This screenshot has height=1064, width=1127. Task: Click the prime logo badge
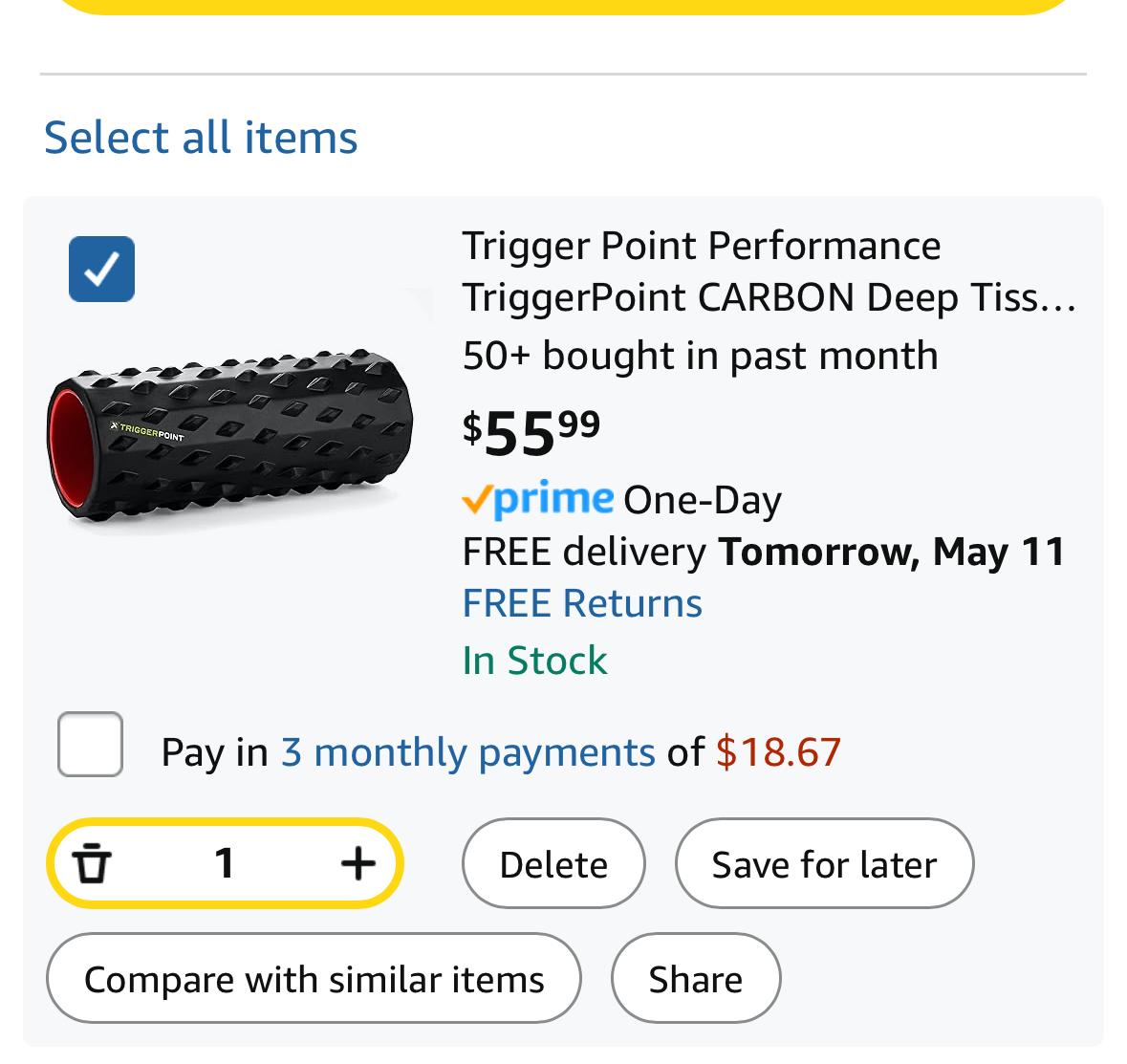537,498
